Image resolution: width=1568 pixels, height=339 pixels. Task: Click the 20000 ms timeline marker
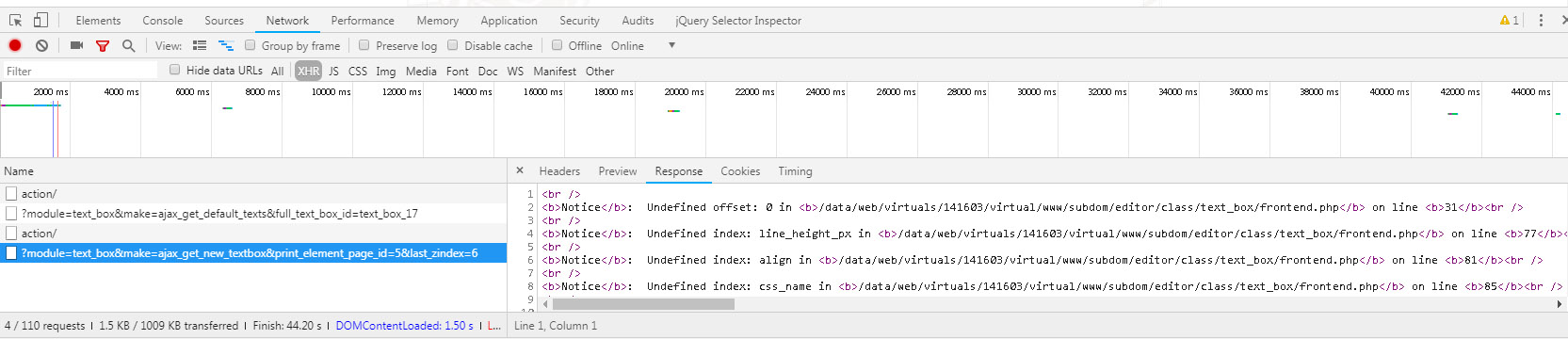coord(684,91)
